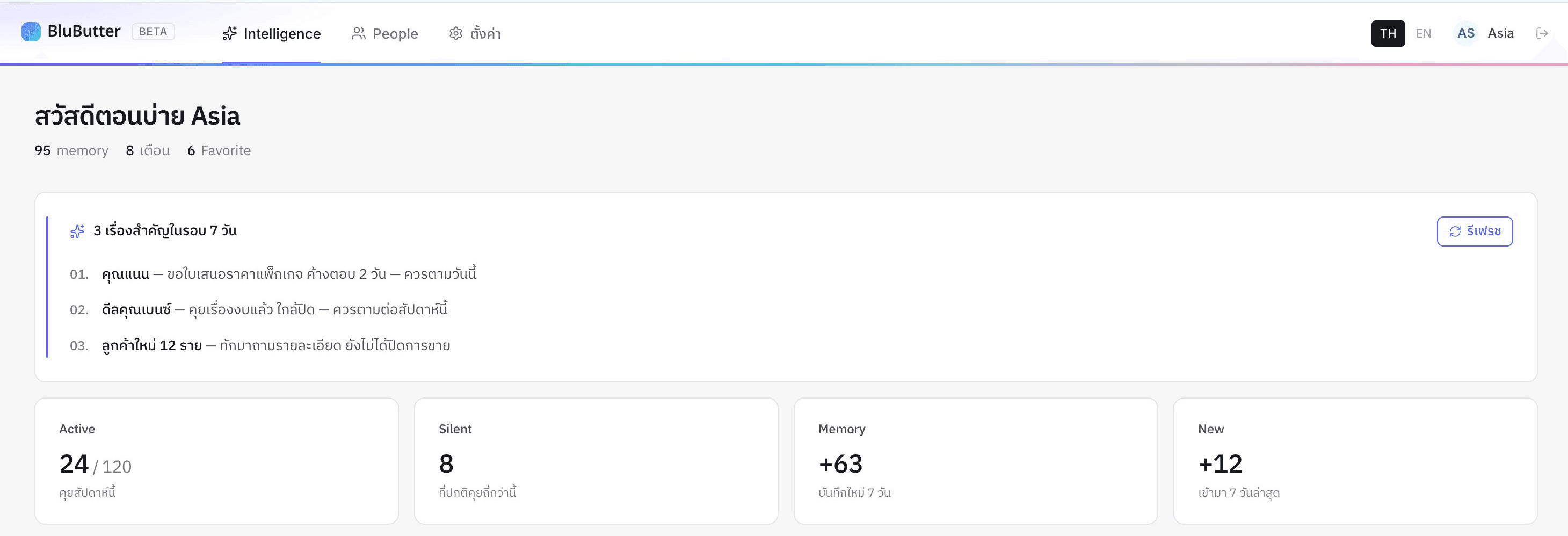Open the ตั้งค่า settings tab
Screen dimensions: 1568x536
pos(475,33)
